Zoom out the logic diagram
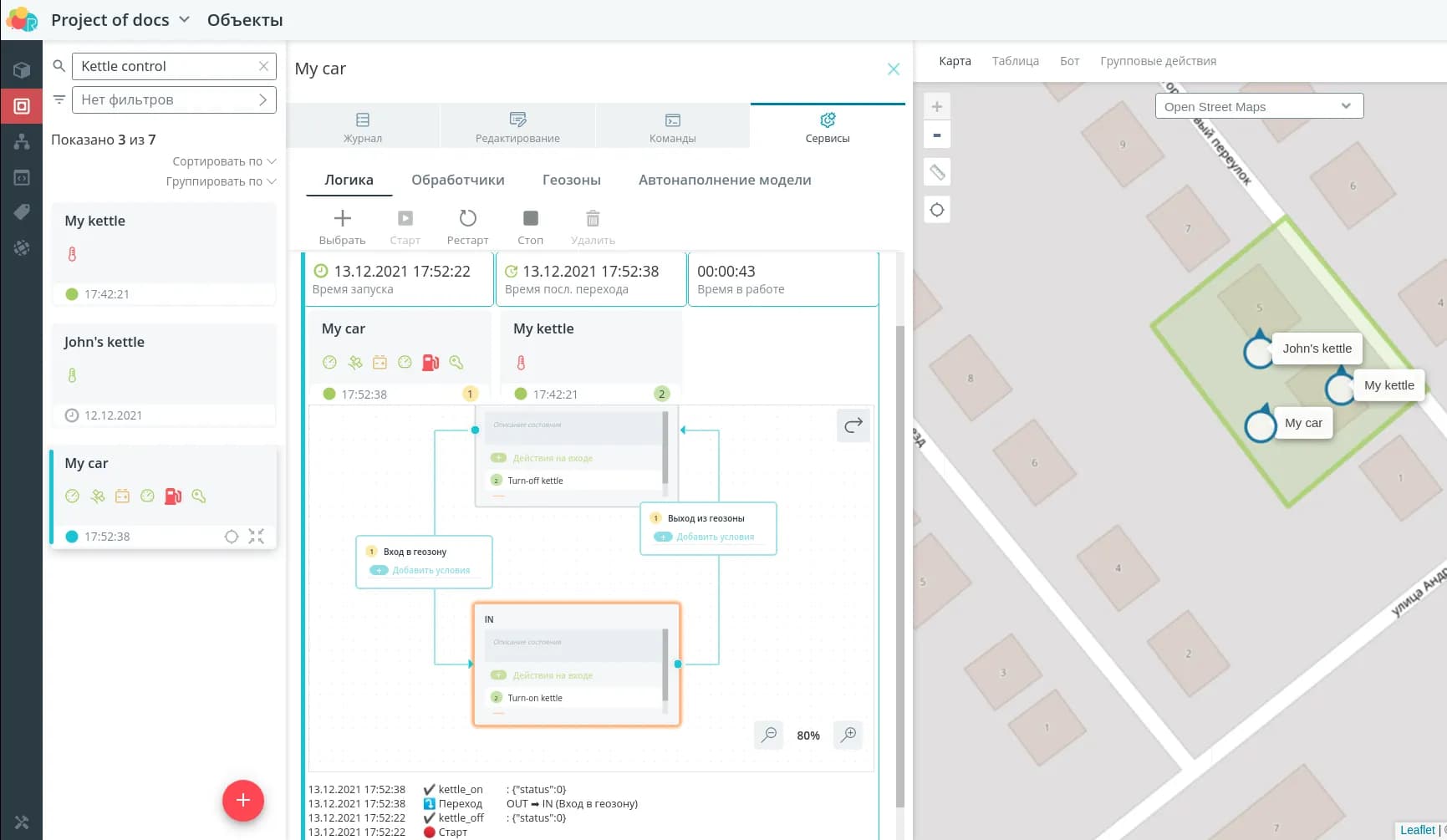 [768, 735]
